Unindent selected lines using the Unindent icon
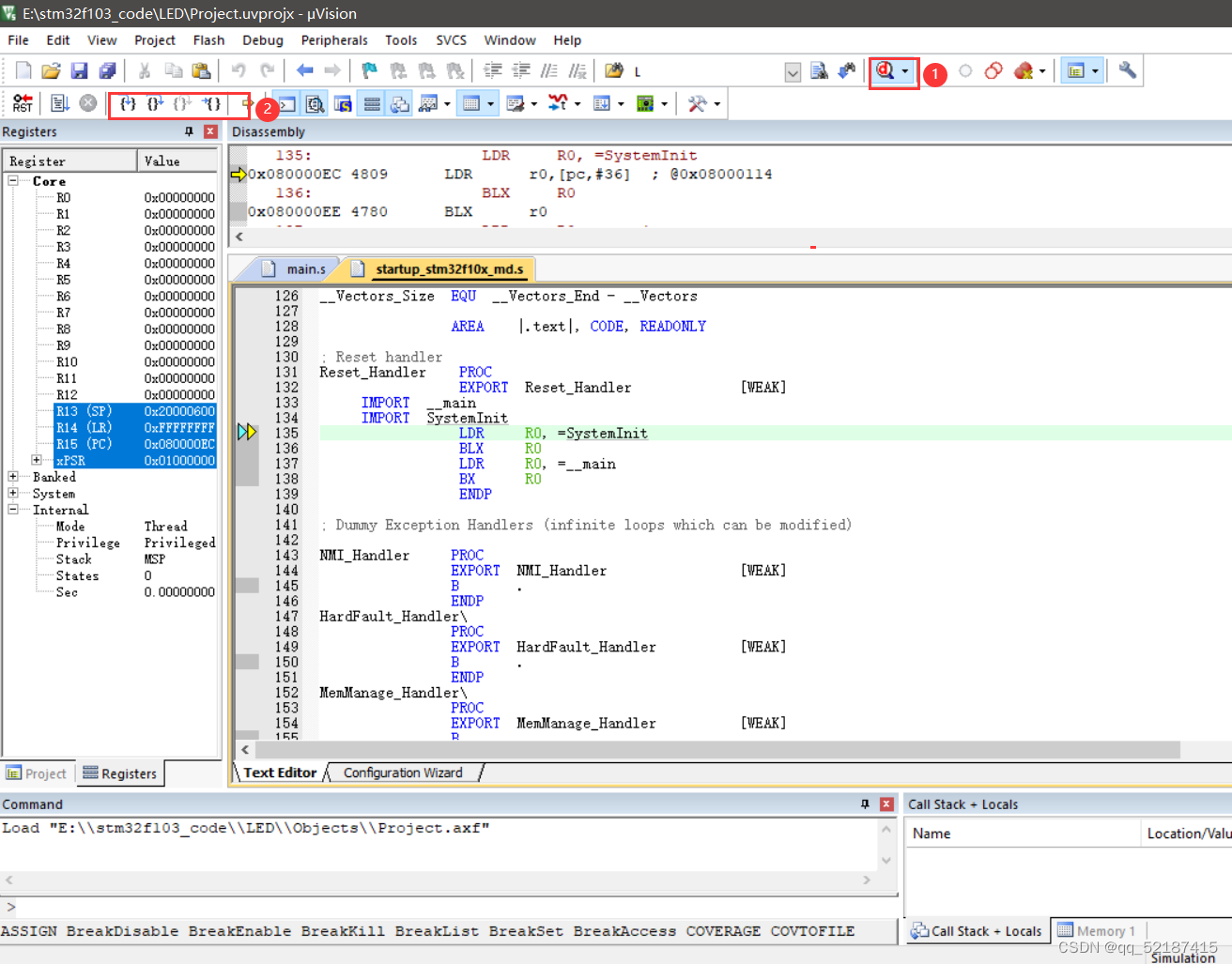Image resolution: width=1232 pixels, height=964 pixels. pos(521,70)
